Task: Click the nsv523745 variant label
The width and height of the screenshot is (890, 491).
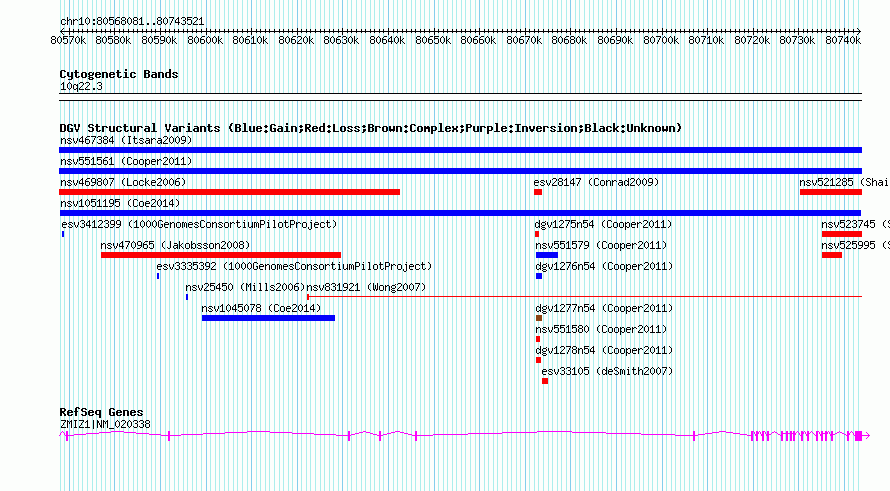Action: point(855,224)
